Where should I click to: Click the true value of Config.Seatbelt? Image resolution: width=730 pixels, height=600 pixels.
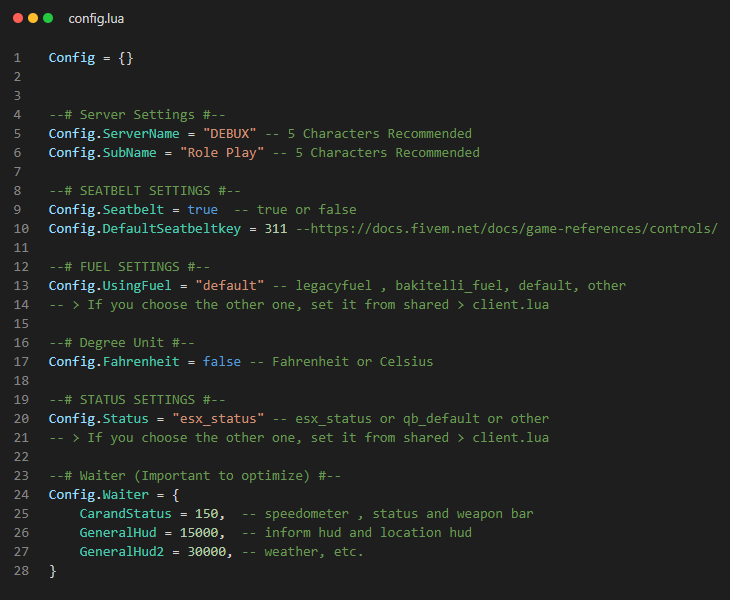[202, 210]
